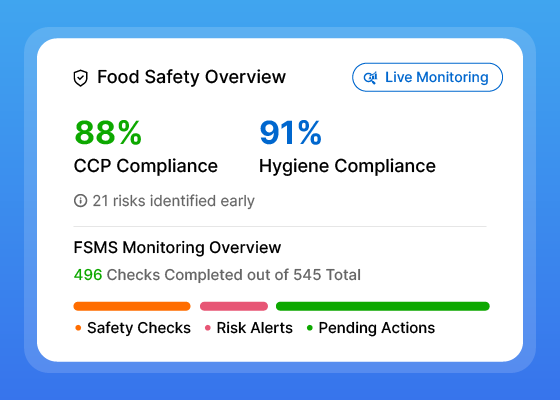
Task: Click the 91% Hygiene Compliance value
Action: pos(290,133)
